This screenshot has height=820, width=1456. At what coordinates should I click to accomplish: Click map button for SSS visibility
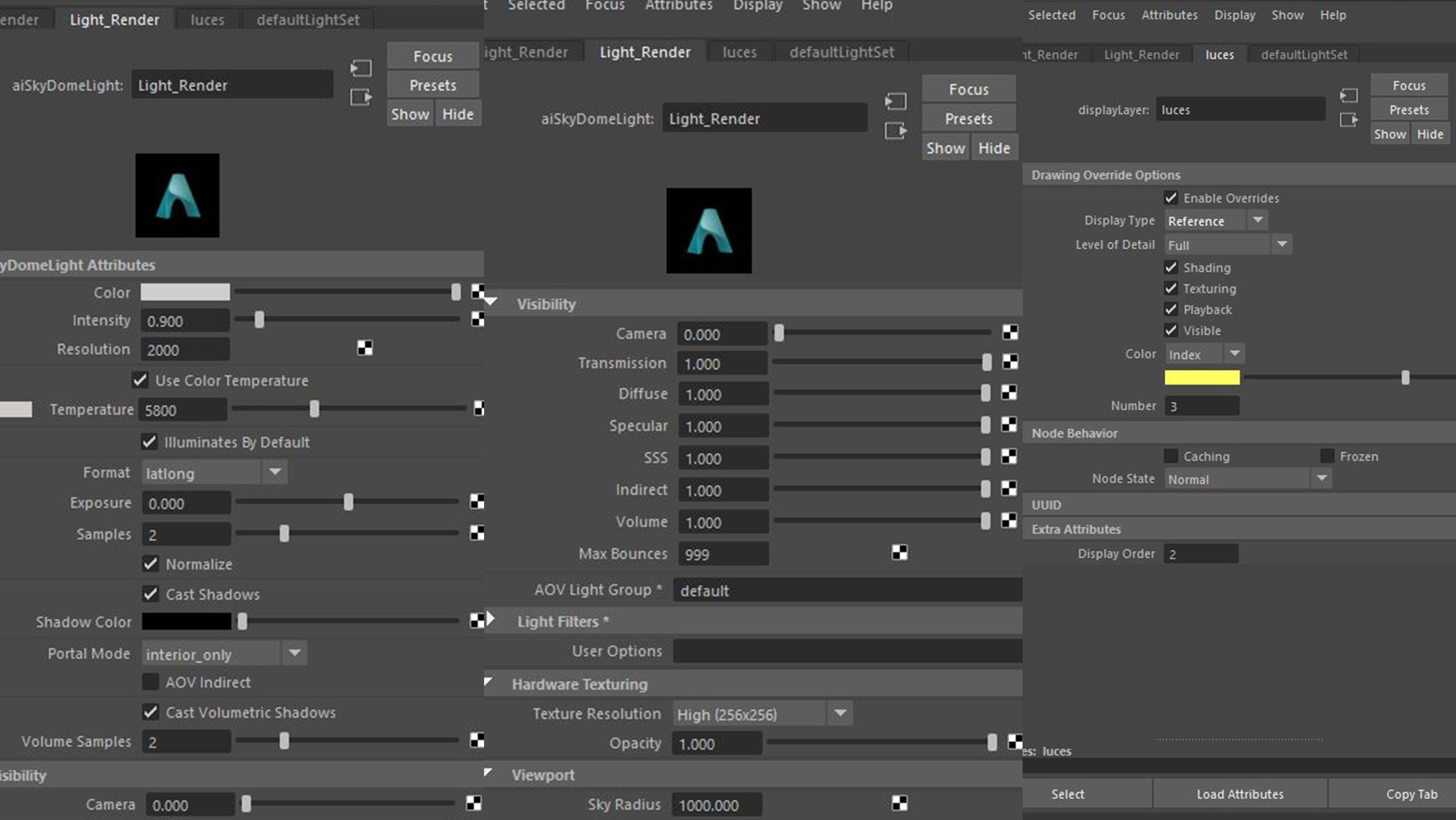(1009, 456)
